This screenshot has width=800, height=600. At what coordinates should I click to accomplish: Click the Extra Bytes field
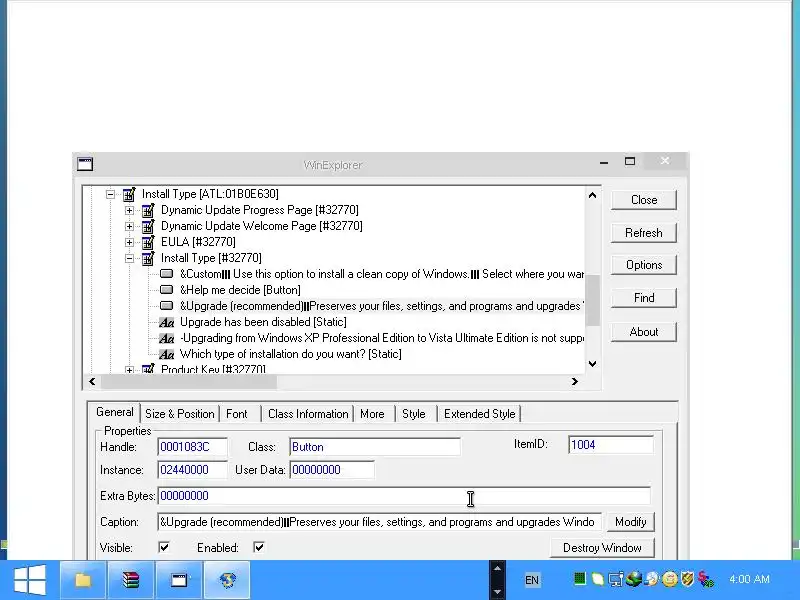tap(404, 496)
